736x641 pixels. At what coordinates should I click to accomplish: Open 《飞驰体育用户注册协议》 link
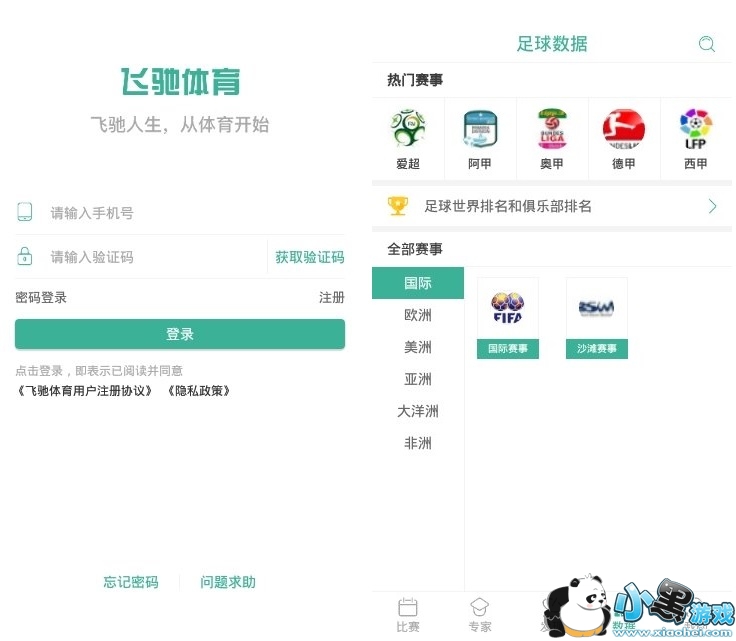click(x=84, y=391)
